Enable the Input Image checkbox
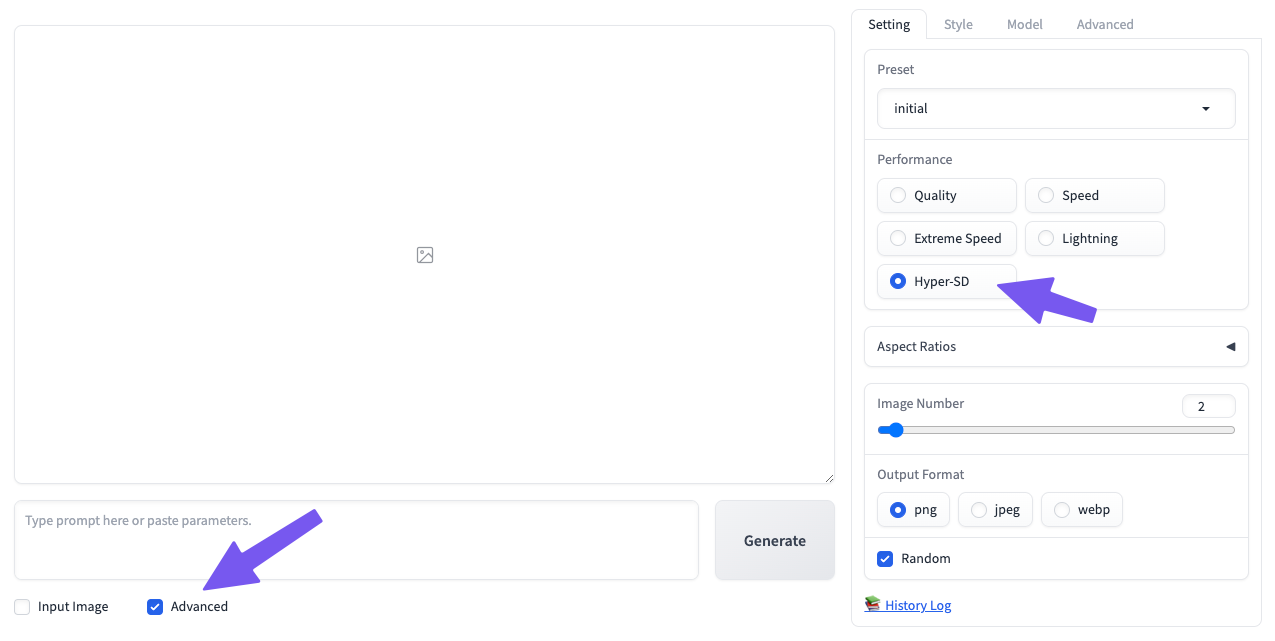 22,607
